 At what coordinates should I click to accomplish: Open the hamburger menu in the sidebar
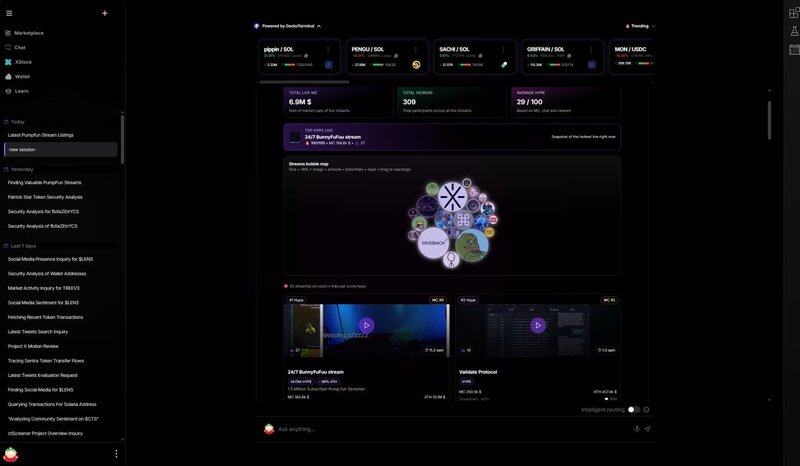(9, 13)
